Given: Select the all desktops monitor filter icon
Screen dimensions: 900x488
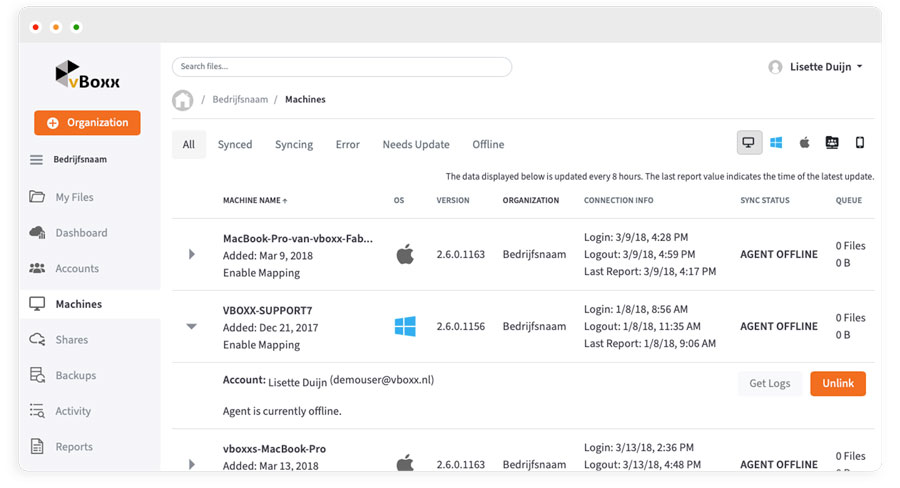Looking at the screenshot, I should click(x=749, y=143).
